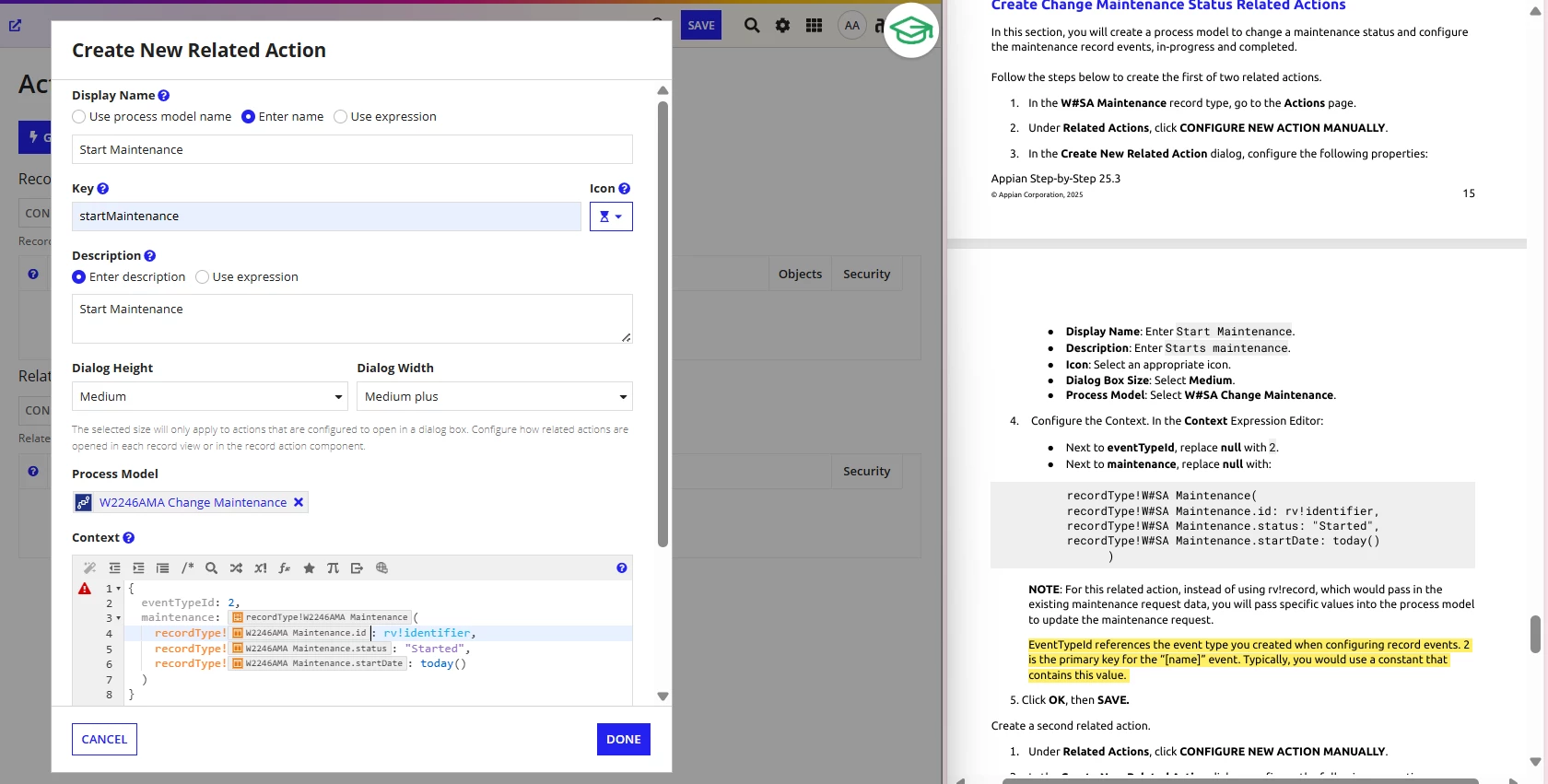Click the W2246AMA Maintenance.id record field chip
The width and height of the screenshot is (1548, 784).
(x=299, y=633)
